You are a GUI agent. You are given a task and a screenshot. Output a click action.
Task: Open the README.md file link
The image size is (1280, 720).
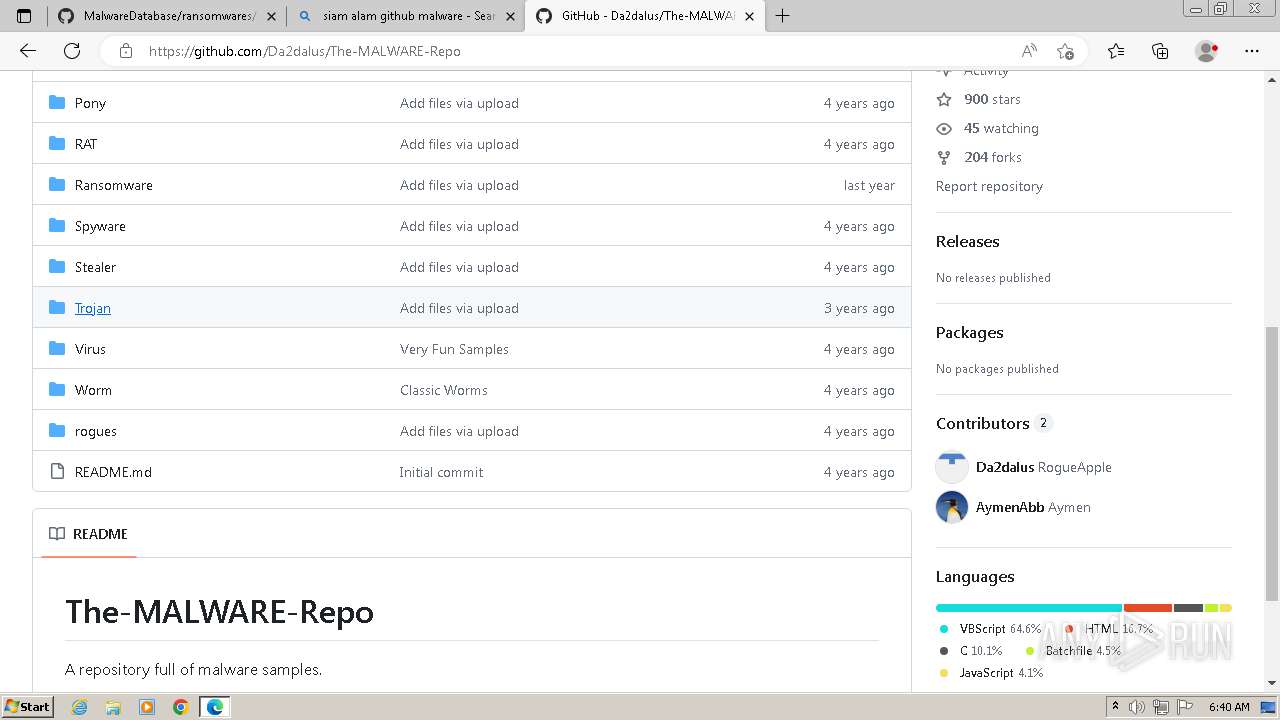[113, 472]
